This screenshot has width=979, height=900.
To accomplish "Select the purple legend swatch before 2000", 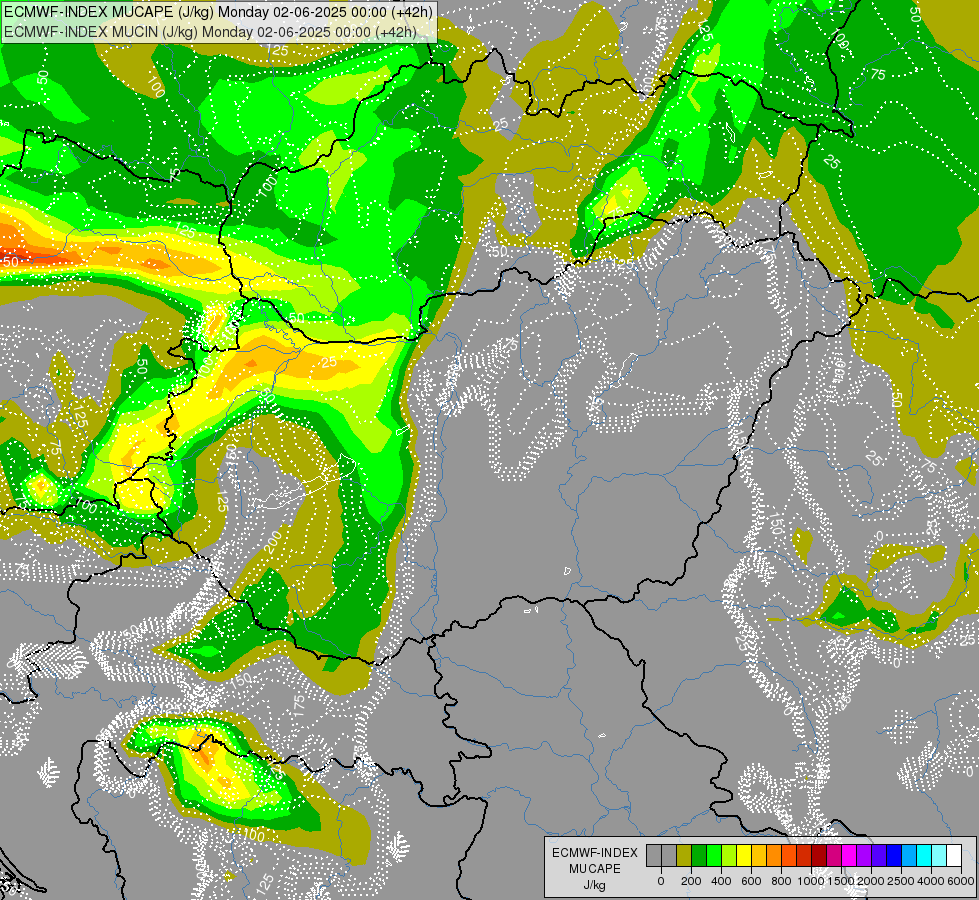I will point(863,855).
